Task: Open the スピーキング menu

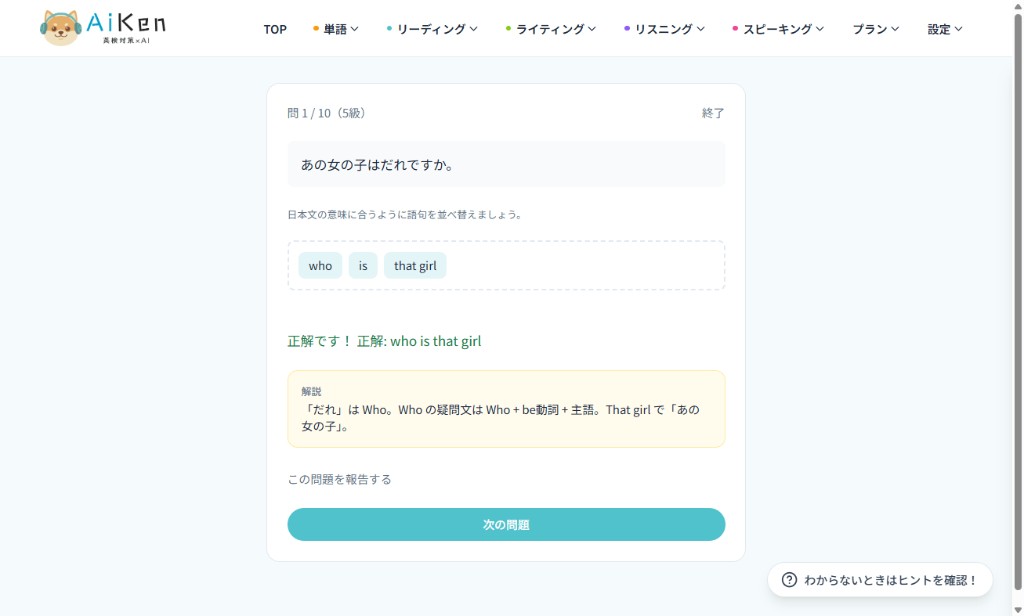Action: (x=778, y=29)
